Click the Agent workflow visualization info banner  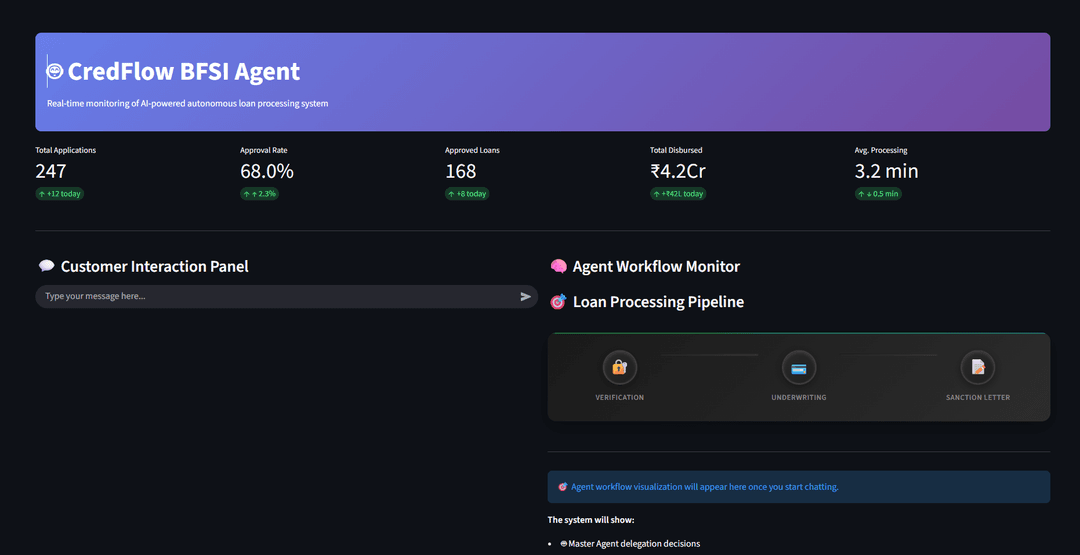coord(798,487)
